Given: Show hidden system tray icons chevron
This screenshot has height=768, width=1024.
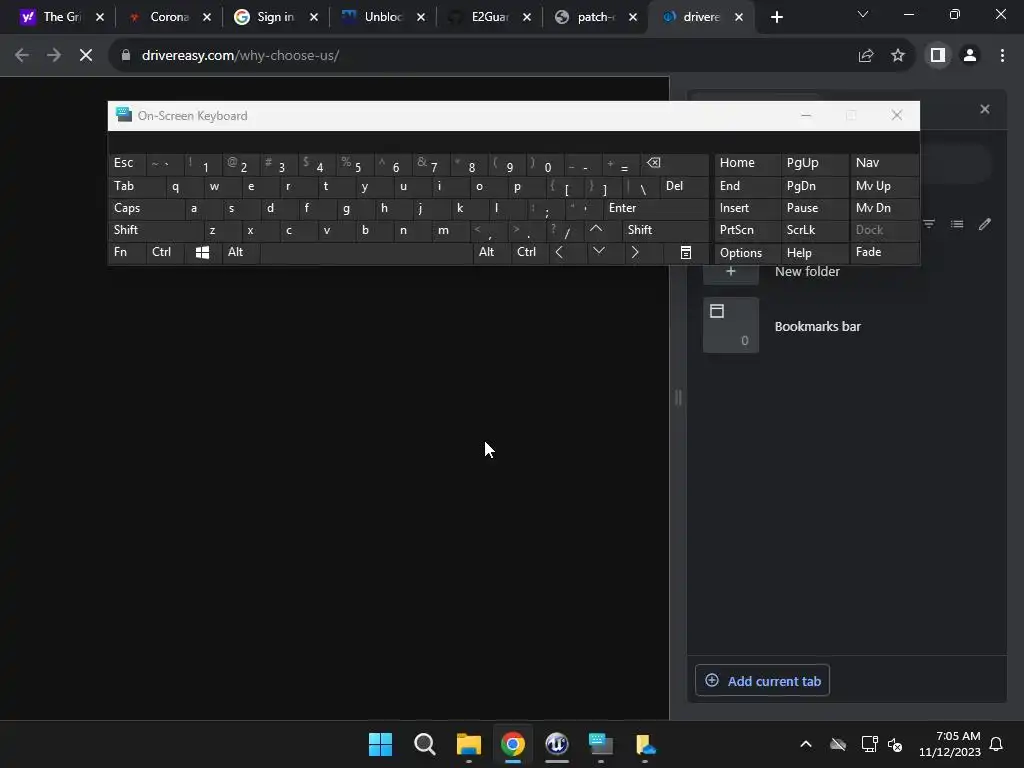Looking at the screenshot, I should click(806, 744).
